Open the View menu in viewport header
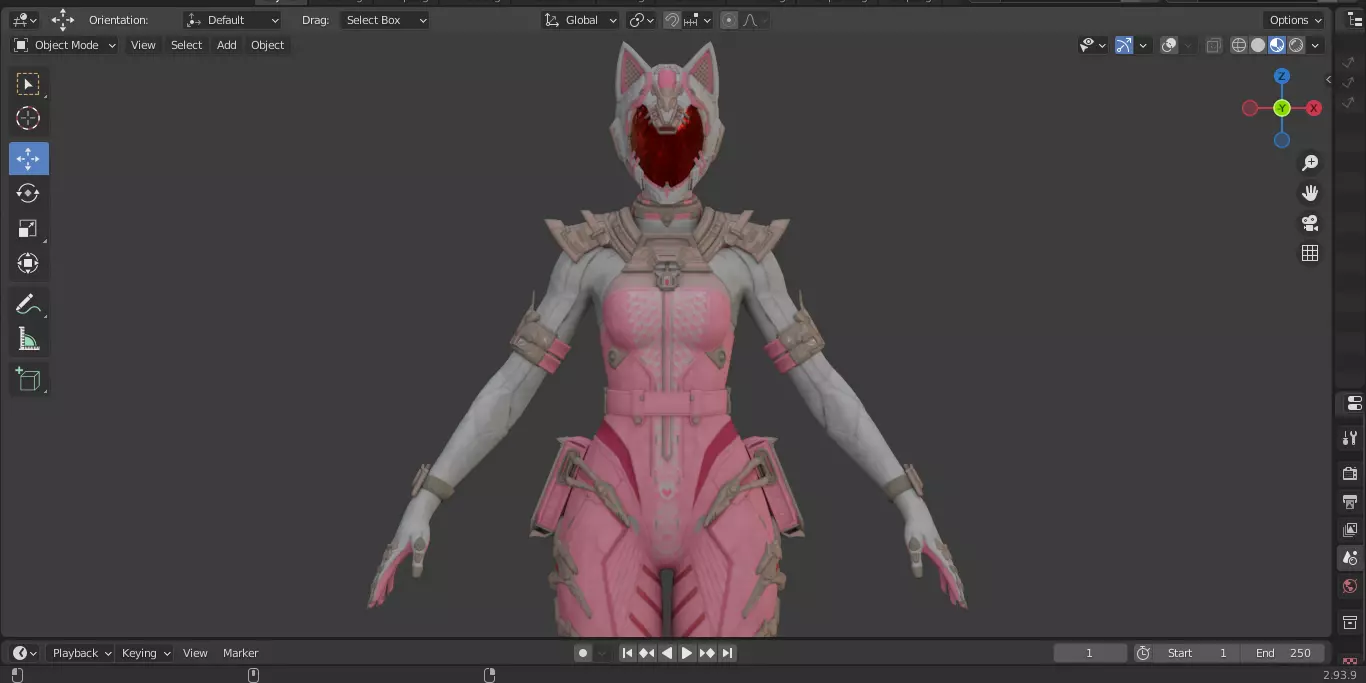This screenshot has width=1366, height=683. point(143,45)
